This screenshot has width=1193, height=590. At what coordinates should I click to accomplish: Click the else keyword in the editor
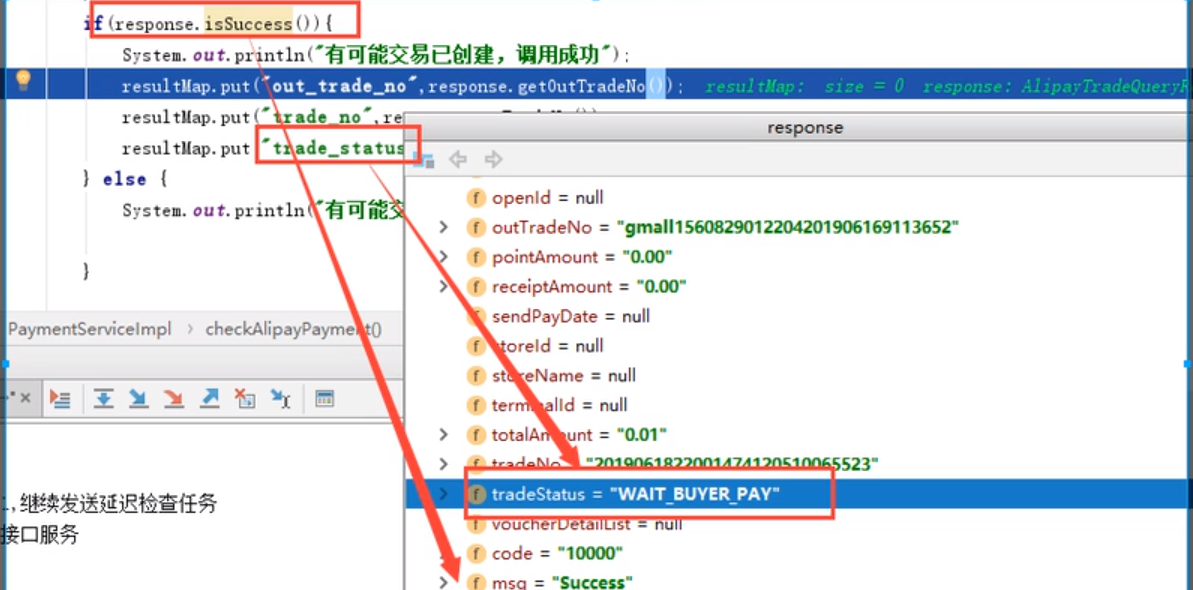123,180
